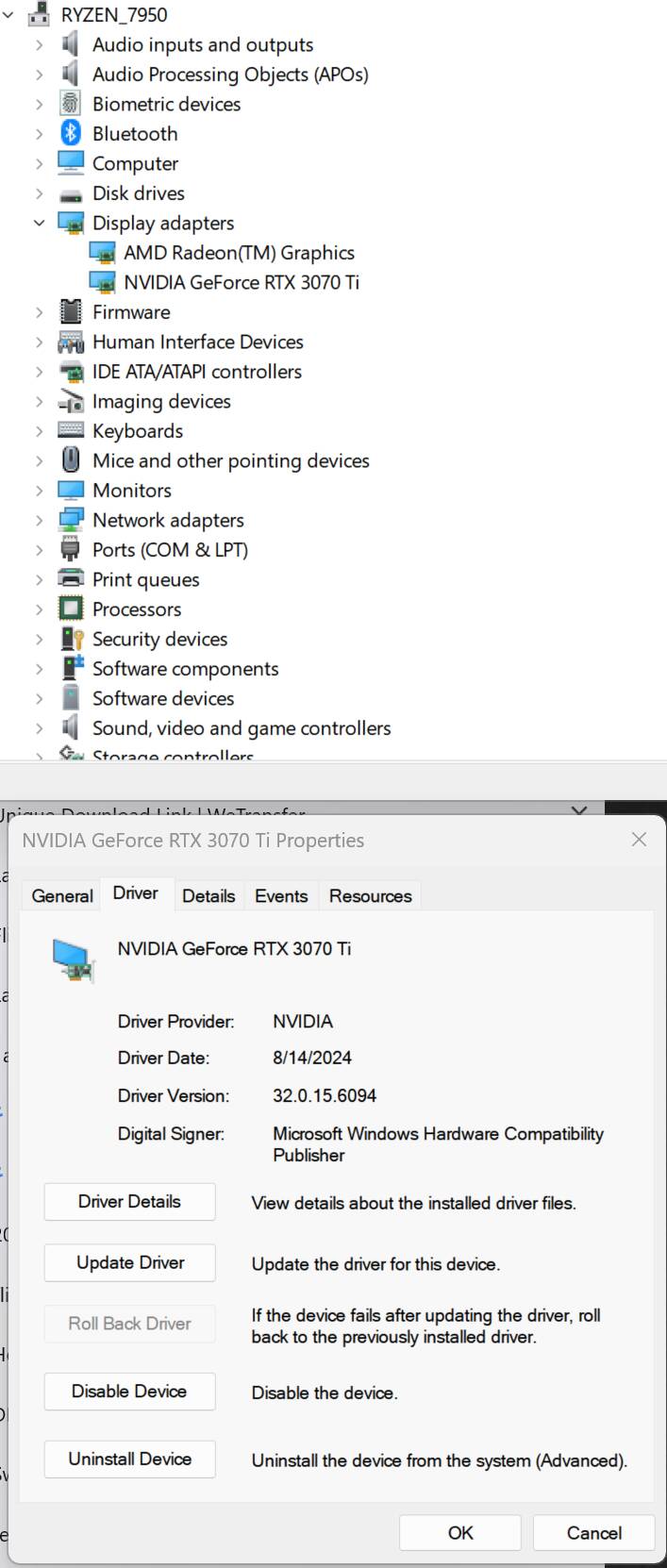Click the Driver Provider value NVIDIA
The height and width of the screenshot is (1568, 667).
[x=303, y=1021]
